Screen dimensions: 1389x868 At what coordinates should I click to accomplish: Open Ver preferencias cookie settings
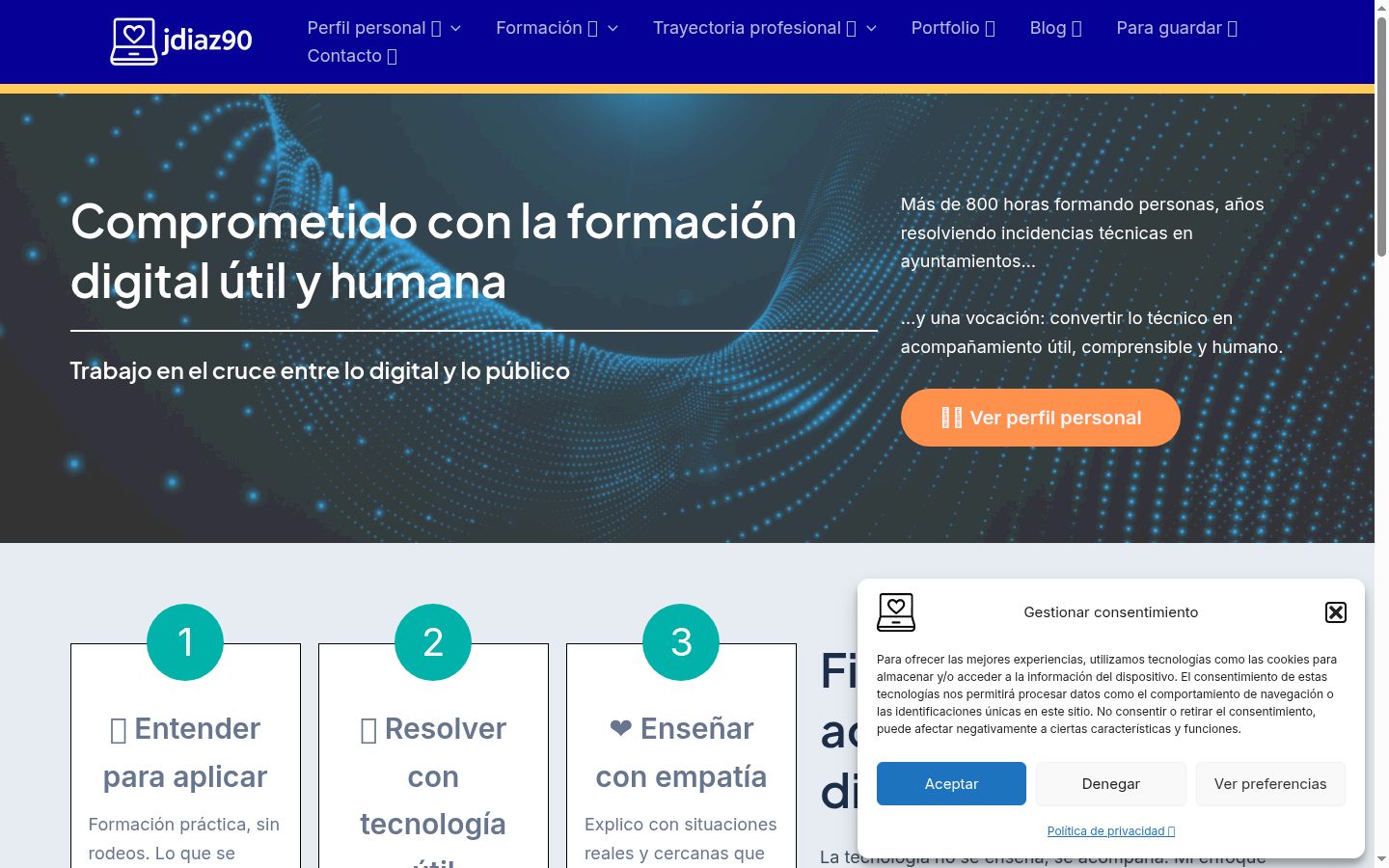point(1270,784)
